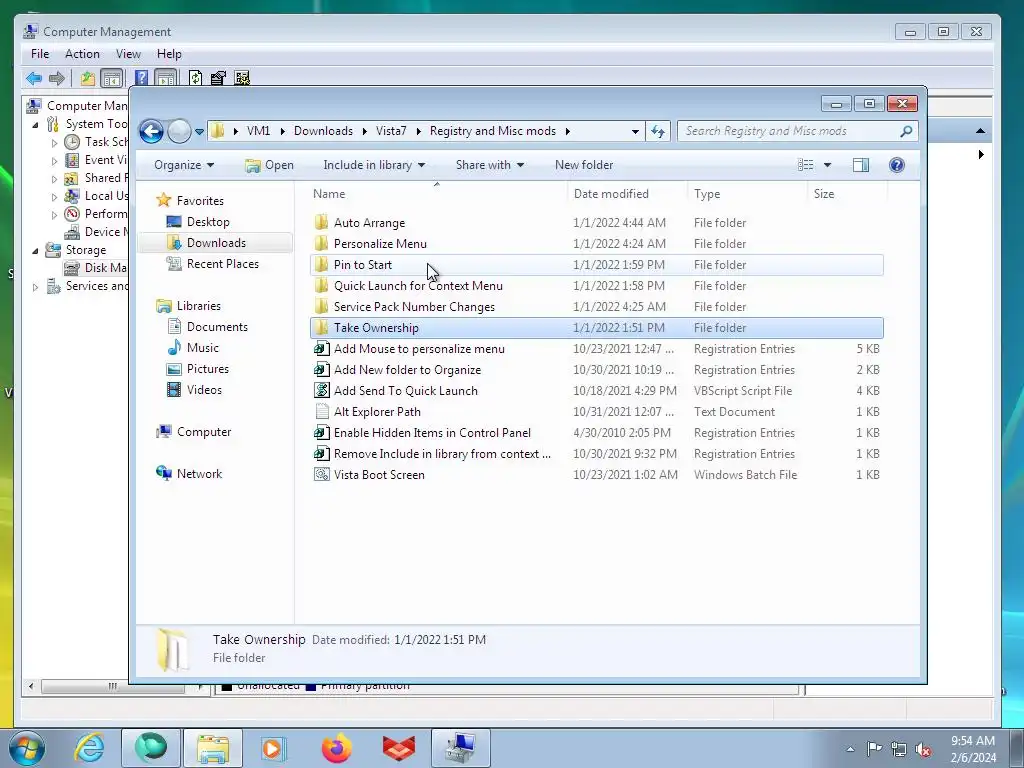Click back arrow in Computer Management toolbar
This screenshot has width=1024, height=768.
pos(34,78)
